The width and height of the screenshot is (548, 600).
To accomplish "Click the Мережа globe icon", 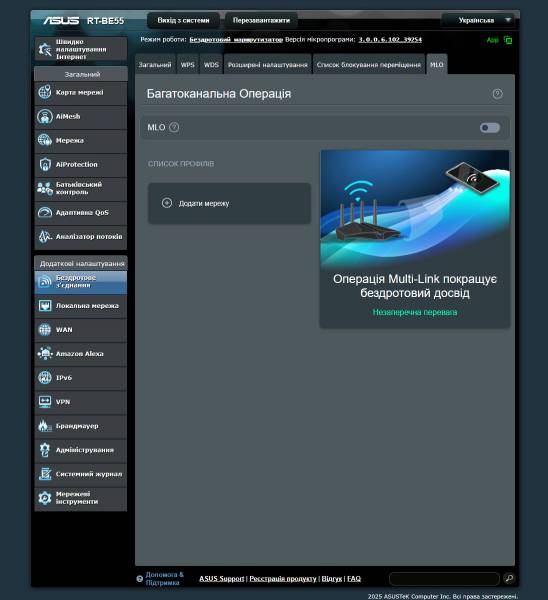I will pos(45,140).
